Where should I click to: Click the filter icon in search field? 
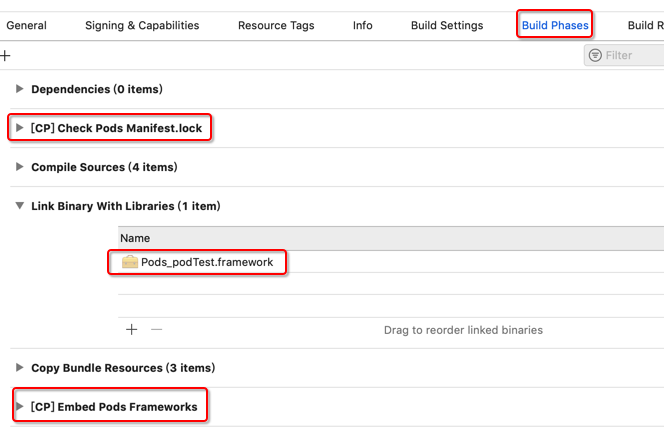coord(596,56)
